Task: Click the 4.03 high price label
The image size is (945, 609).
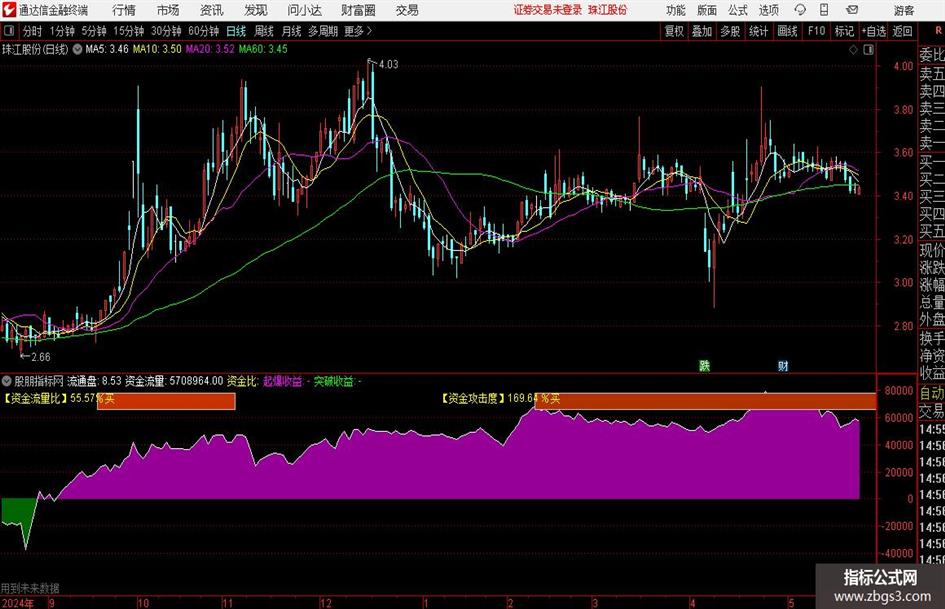Action: click(x=389, y=65)
